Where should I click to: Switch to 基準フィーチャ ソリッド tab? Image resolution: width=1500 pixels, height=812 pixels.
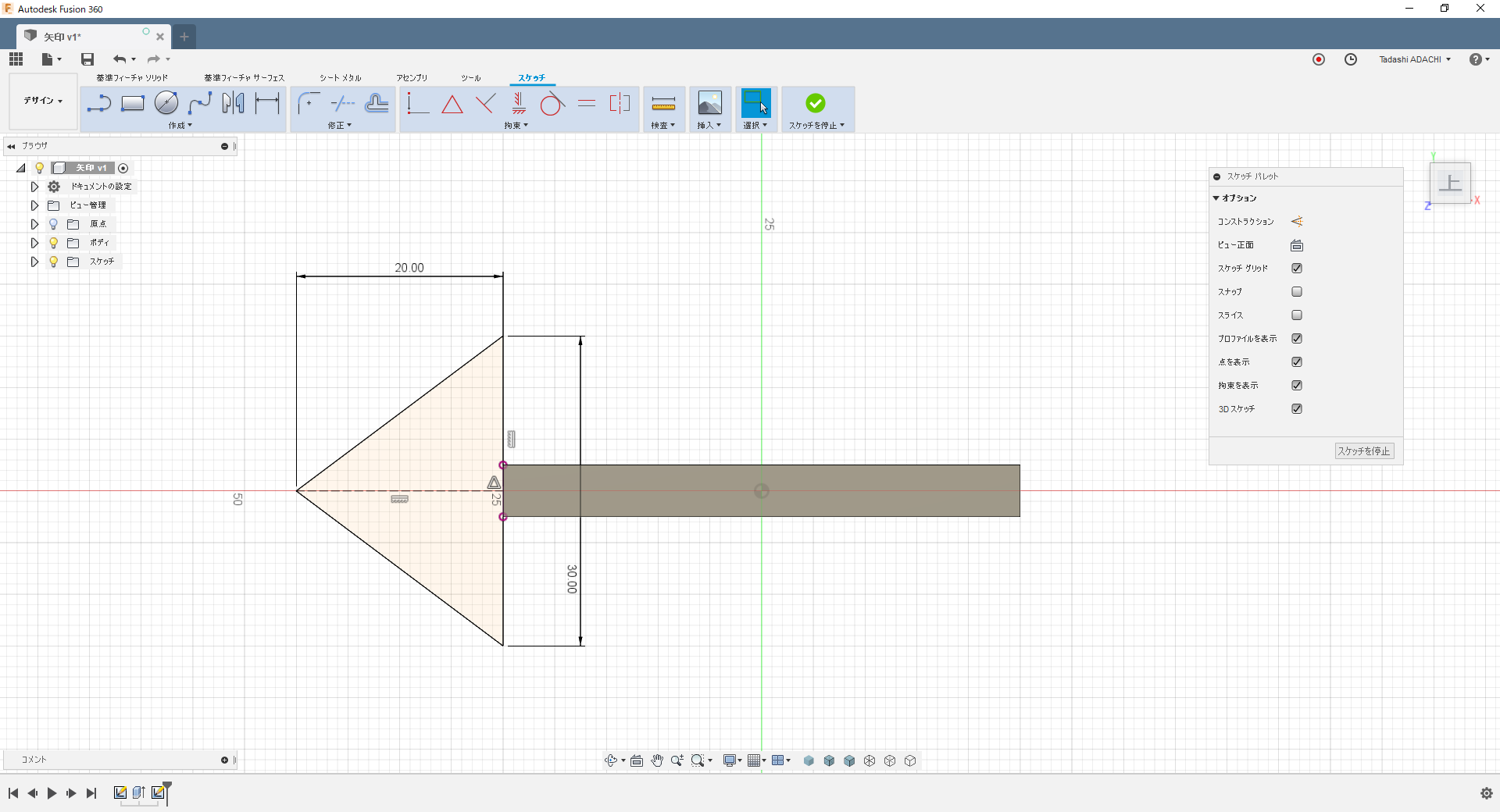(x=132, y=78)
